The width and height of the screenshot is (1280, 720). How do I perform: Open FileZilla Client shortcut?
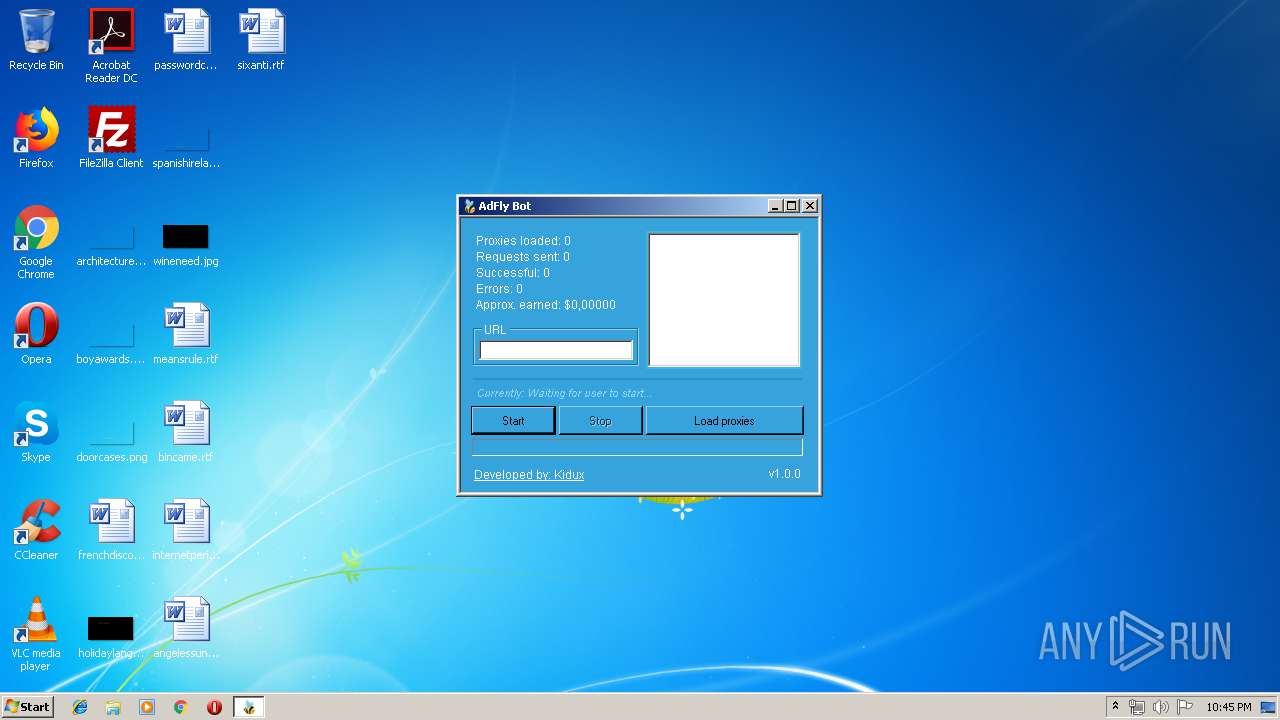pyautogui.click(x=111, y=138)
